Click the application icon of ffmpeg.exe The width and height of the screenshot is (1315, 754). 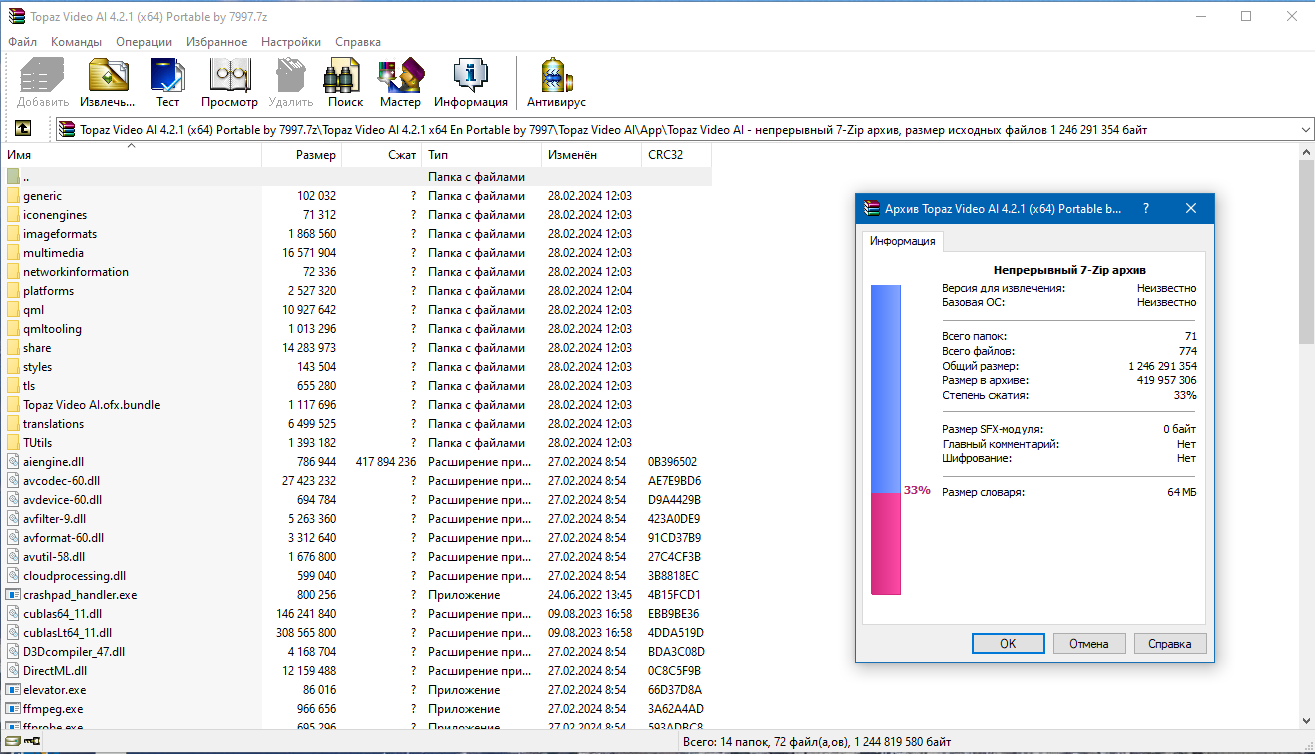click(x=13, y=709)
